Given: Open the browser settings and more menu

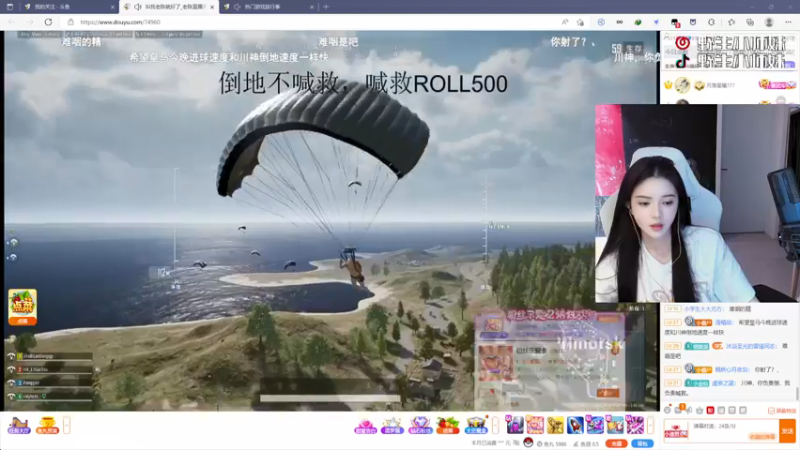Looking at the screenshot, I should (x=788, y=22).
